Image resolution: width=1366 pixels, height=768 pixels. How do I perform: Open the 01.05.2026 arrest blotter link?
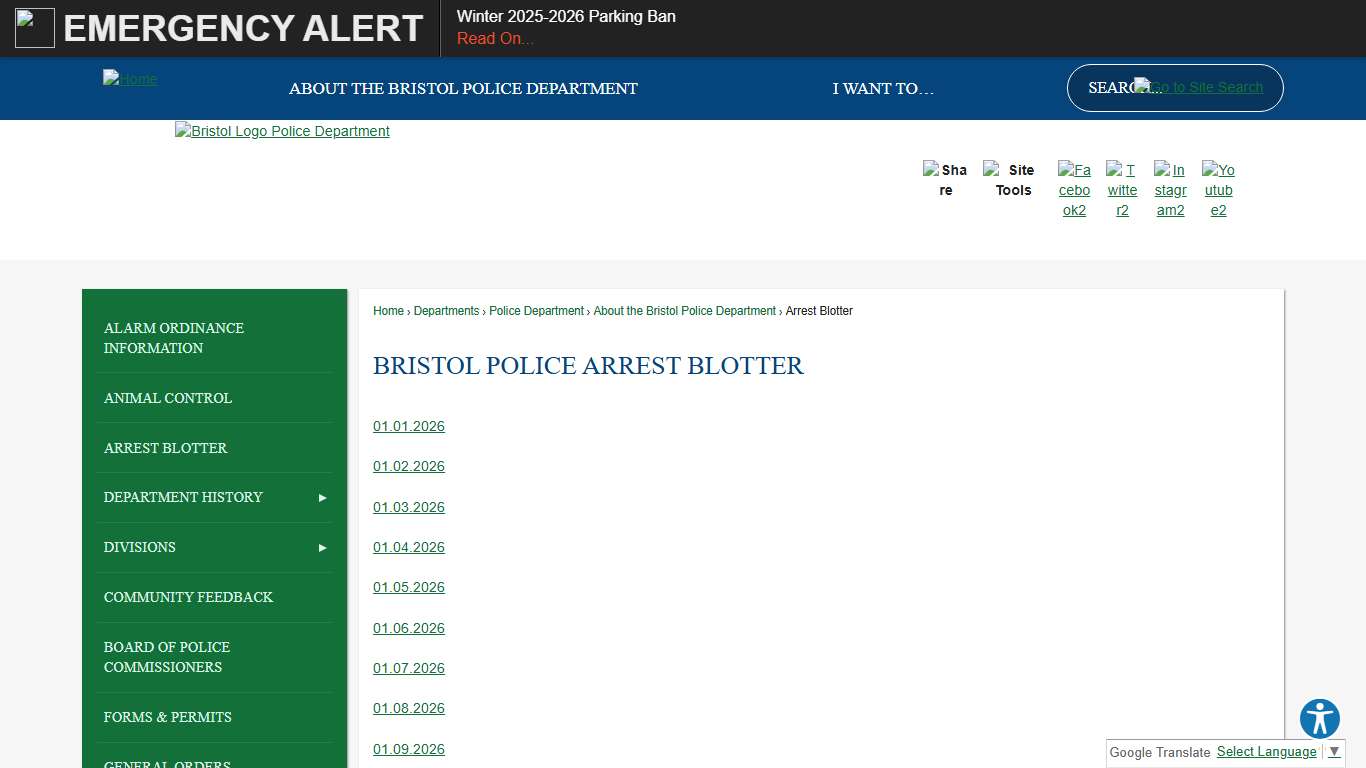tap(408, 587)
